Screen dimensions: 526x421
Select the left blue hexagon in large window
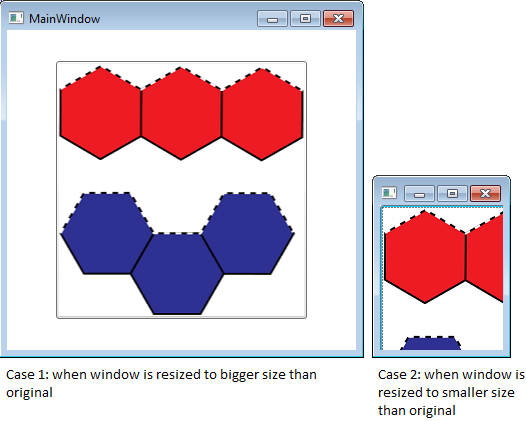pyautogui.click(x=107, y=233)
